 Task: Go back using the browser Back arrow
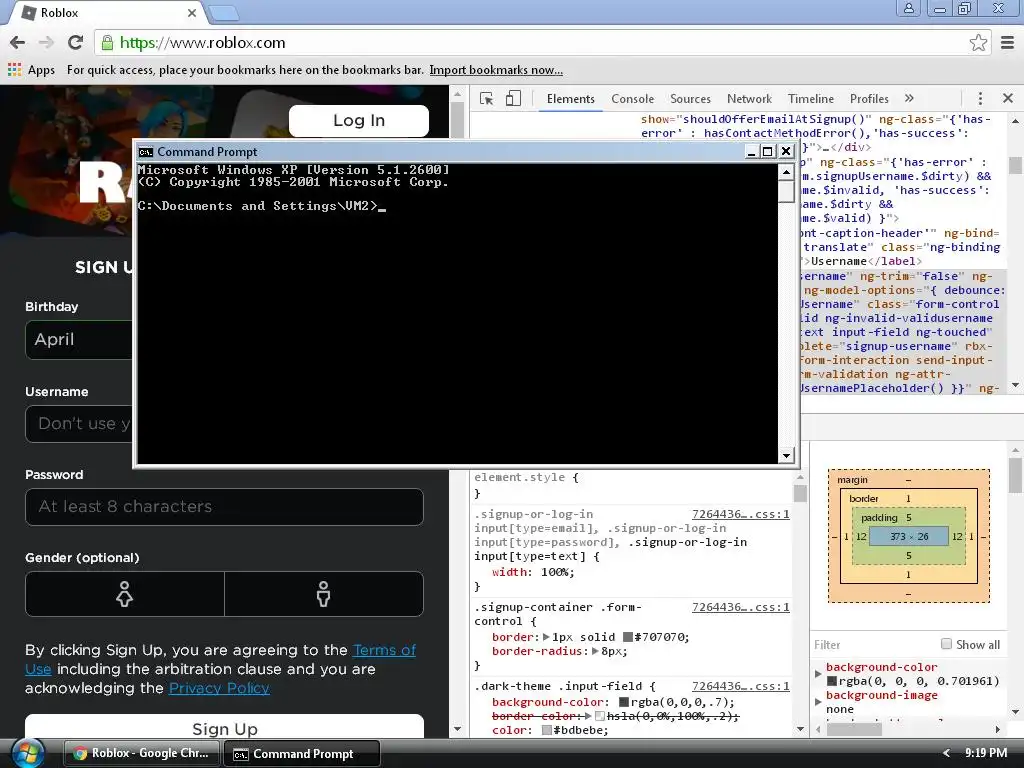[18, 42]
